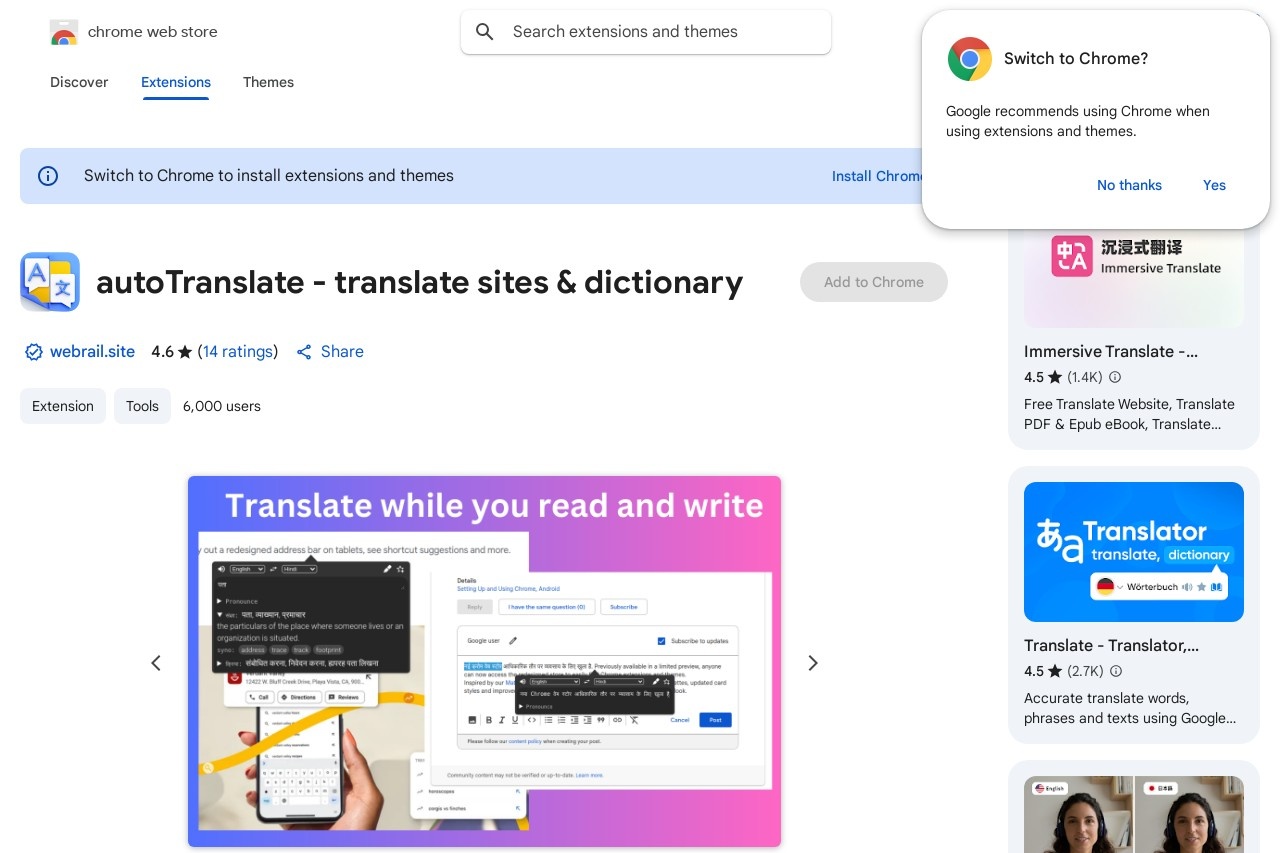The width and height of the screenshot is (1280, 853).
Task: Click the Accurate translate words description text
Action: 1130,708
